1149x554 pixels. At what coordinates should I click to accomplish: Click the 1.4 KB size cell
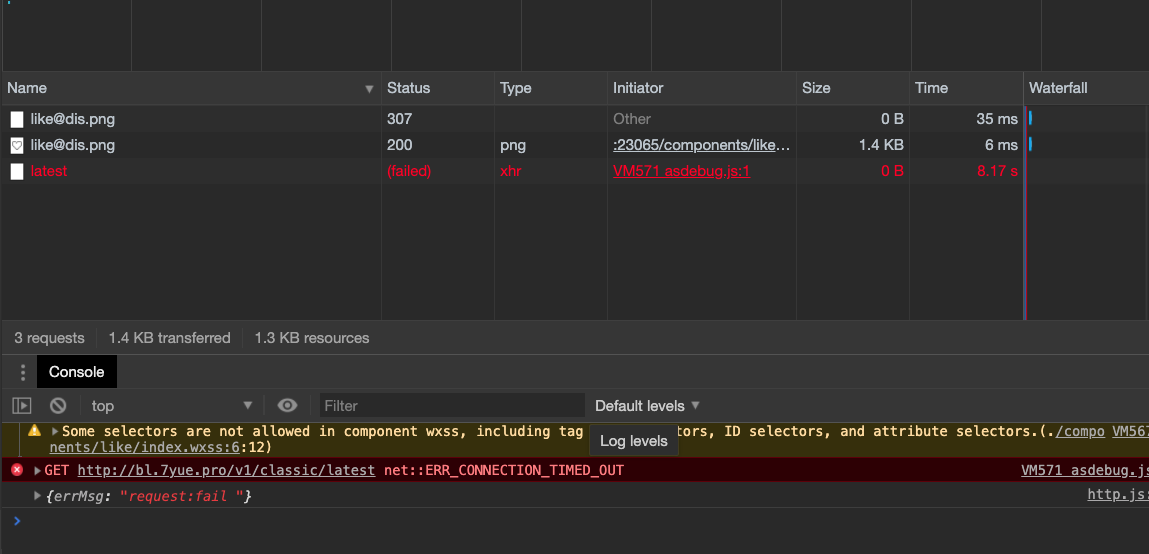(881, 145)
